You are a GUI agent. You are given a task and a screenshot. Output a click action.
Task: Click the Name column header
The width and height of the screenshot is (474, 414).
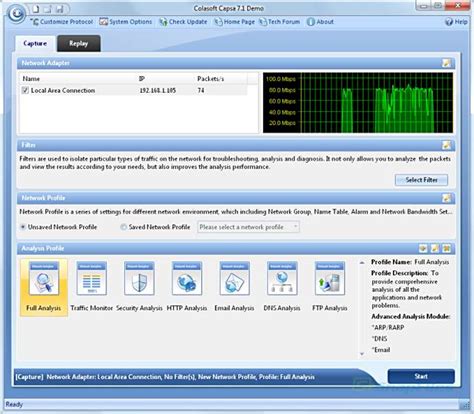31,79
